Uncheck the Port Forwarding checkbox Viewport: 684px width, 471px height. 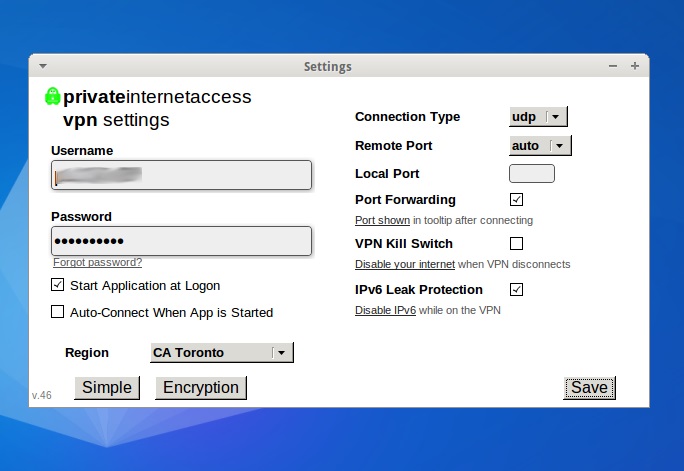click(516, 200)
